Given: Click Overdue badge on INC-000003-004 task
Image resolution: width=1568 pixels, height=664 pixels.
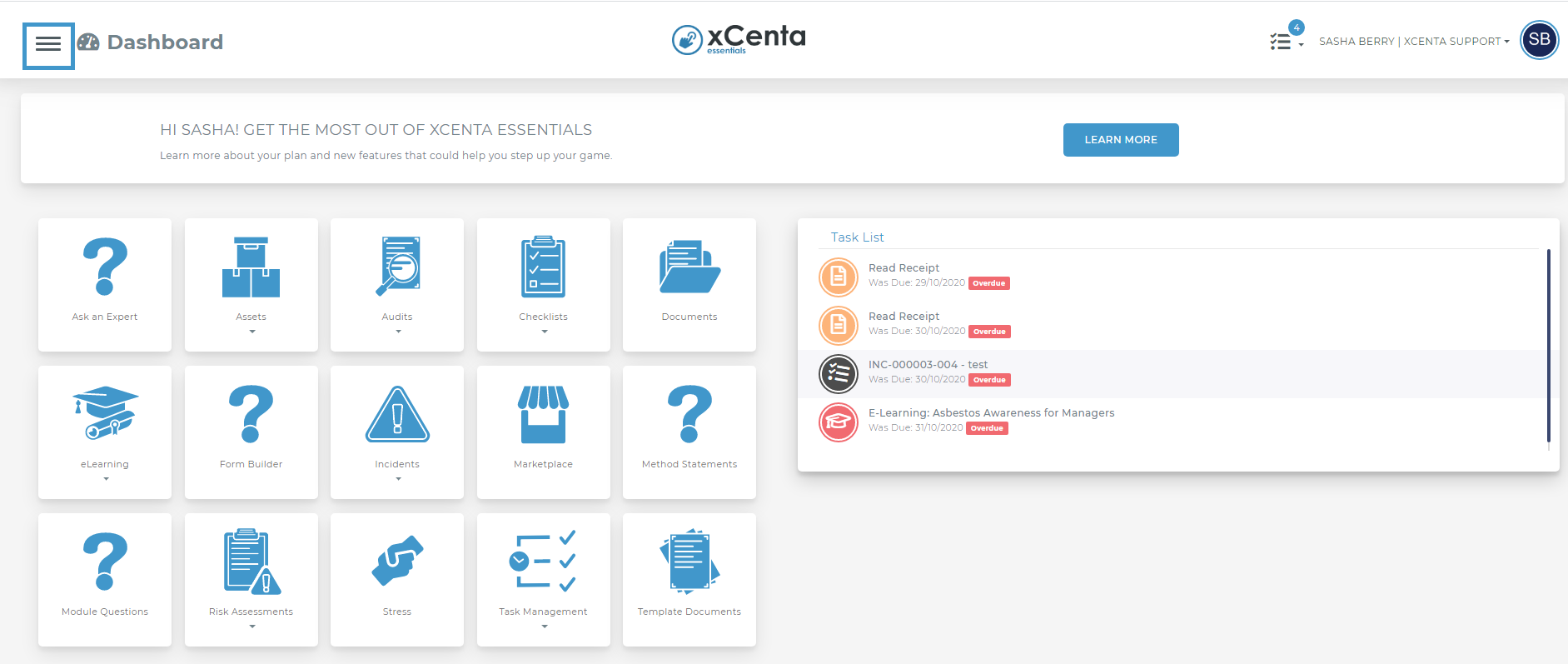Looking at the screenshot, I should 989,380.
